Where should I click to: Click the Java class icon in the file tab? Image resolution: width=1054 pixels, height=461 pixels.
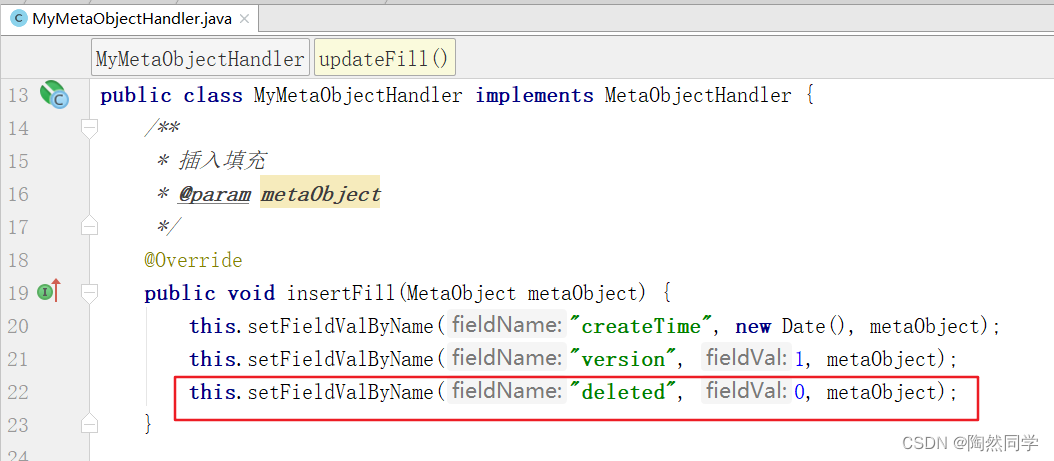tap(18, 18)
